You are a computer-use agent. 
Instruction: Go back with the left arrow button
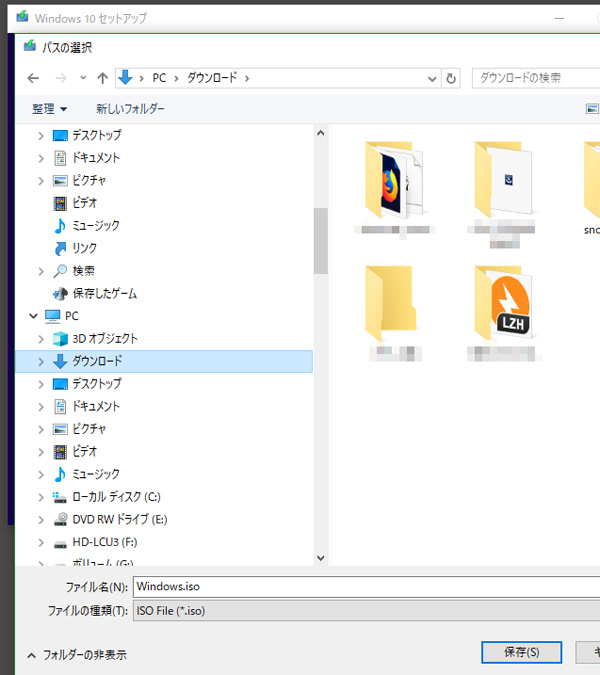[33, 78]
